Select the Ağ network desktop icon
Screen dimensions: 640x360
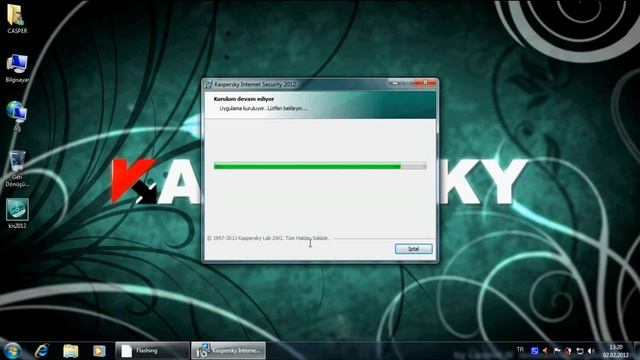(17, 116)
